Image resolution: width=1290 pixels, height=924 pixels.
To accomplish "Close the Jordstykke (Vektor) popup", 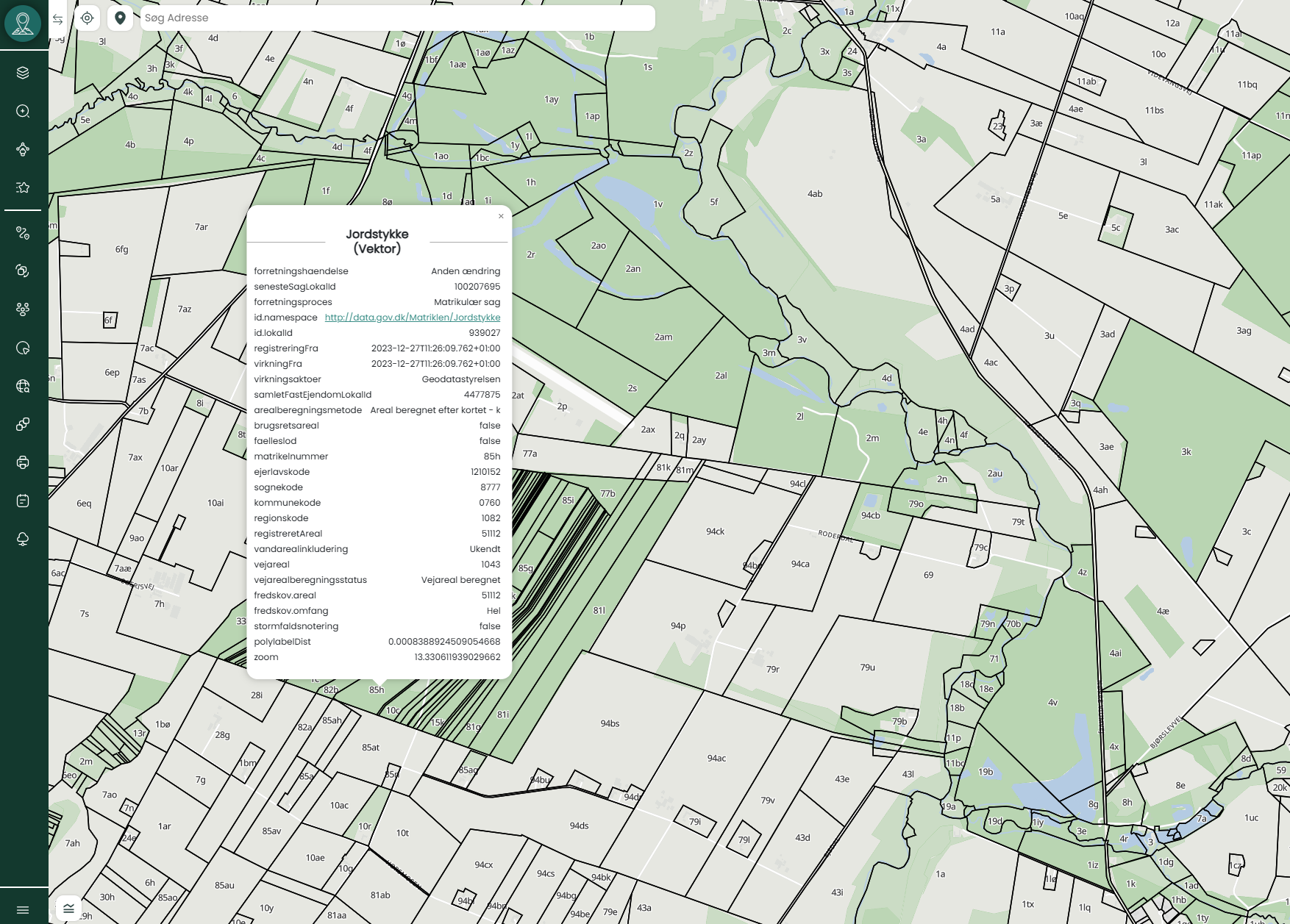I will pyautogui.click(x=501, y=216).
